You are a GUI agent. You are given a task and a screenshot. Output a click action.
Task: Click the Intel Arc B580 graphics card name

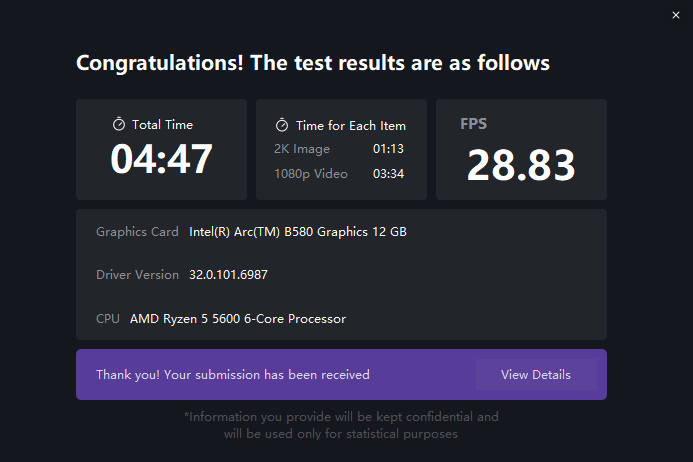pyautogui.click(x=298, y=232)
